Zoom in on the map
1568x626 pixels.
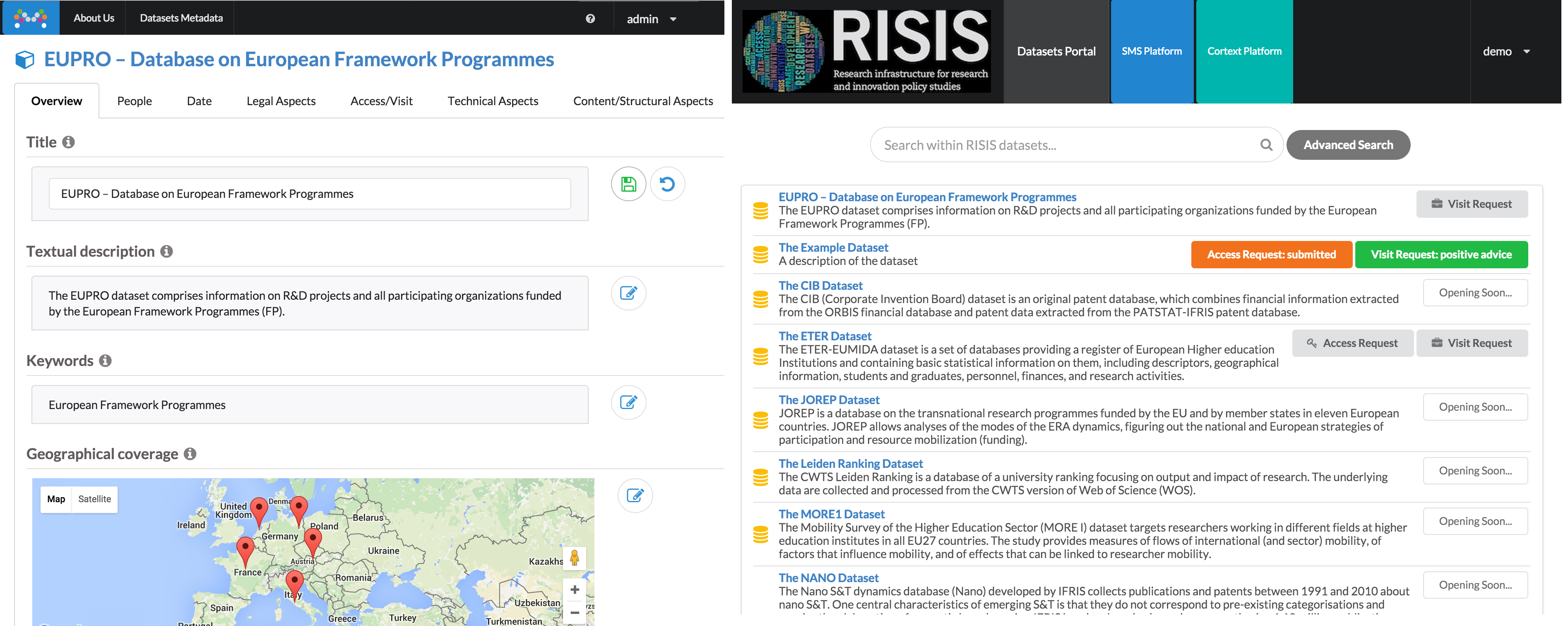[x=574, y=590]
